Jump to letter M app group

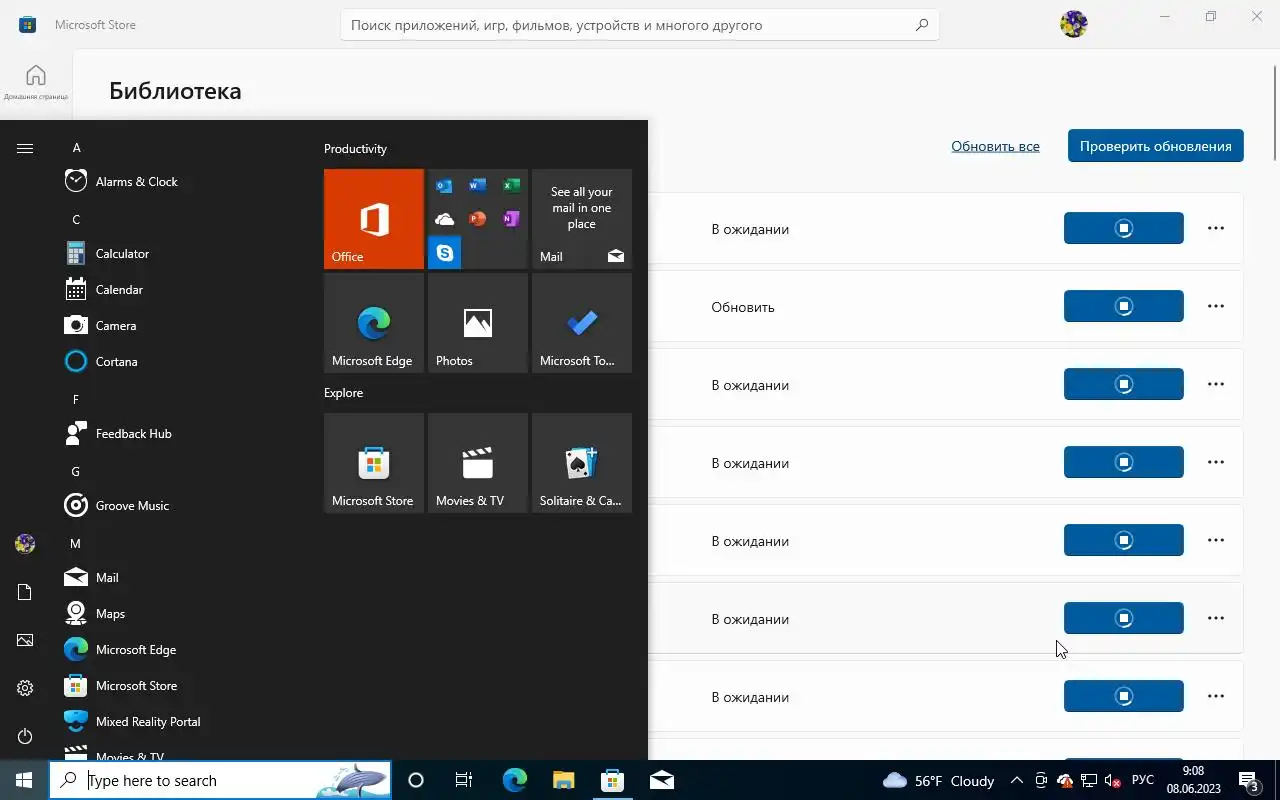tap(75, 543)
